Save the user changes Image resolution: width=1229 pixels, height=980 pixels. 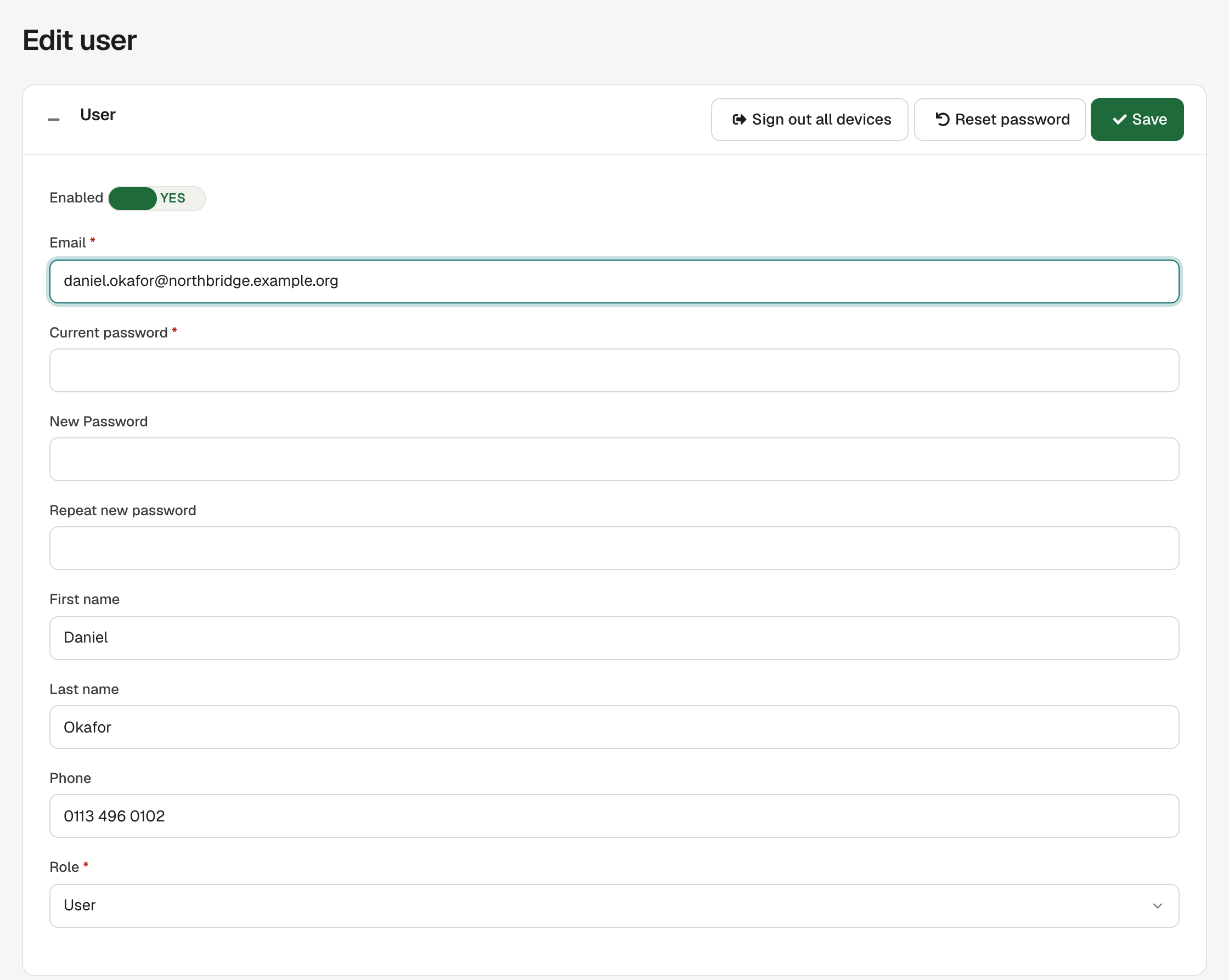[x=1137, y=119]
